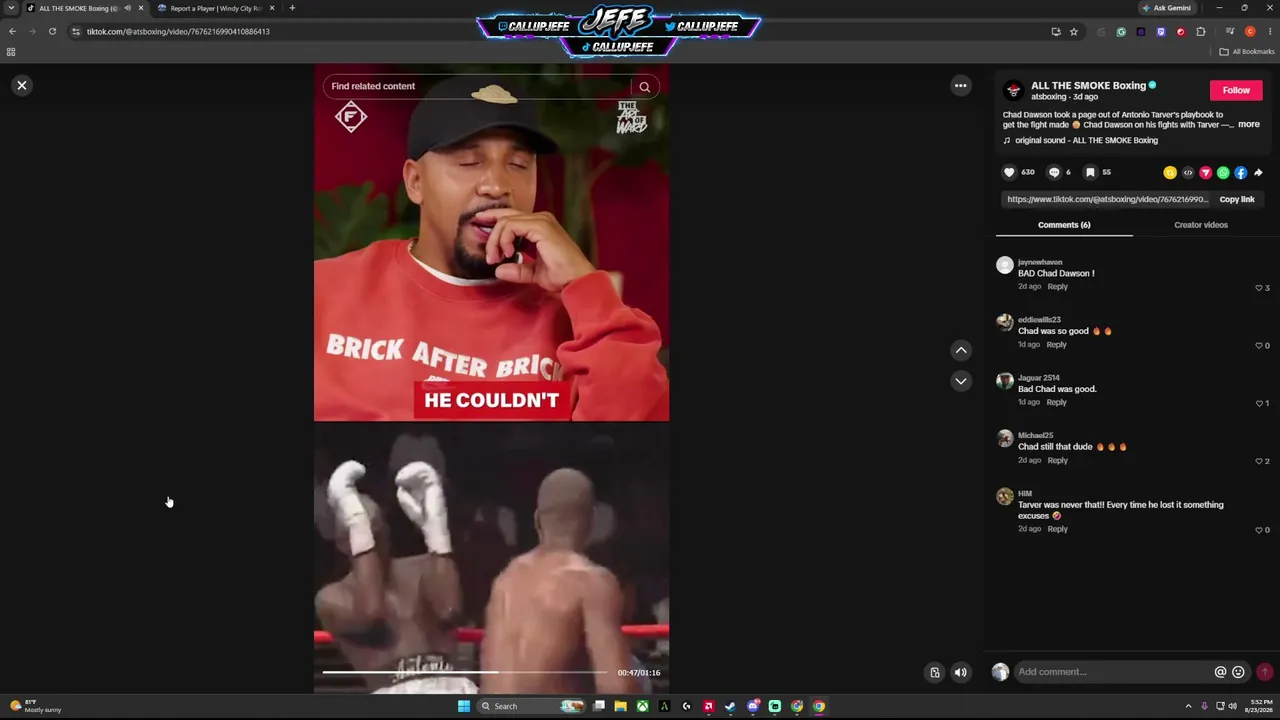Viewport: 1280px width, 720px height.
Task: Open the tab search dropdown arrow
Action: click(11, 8)
